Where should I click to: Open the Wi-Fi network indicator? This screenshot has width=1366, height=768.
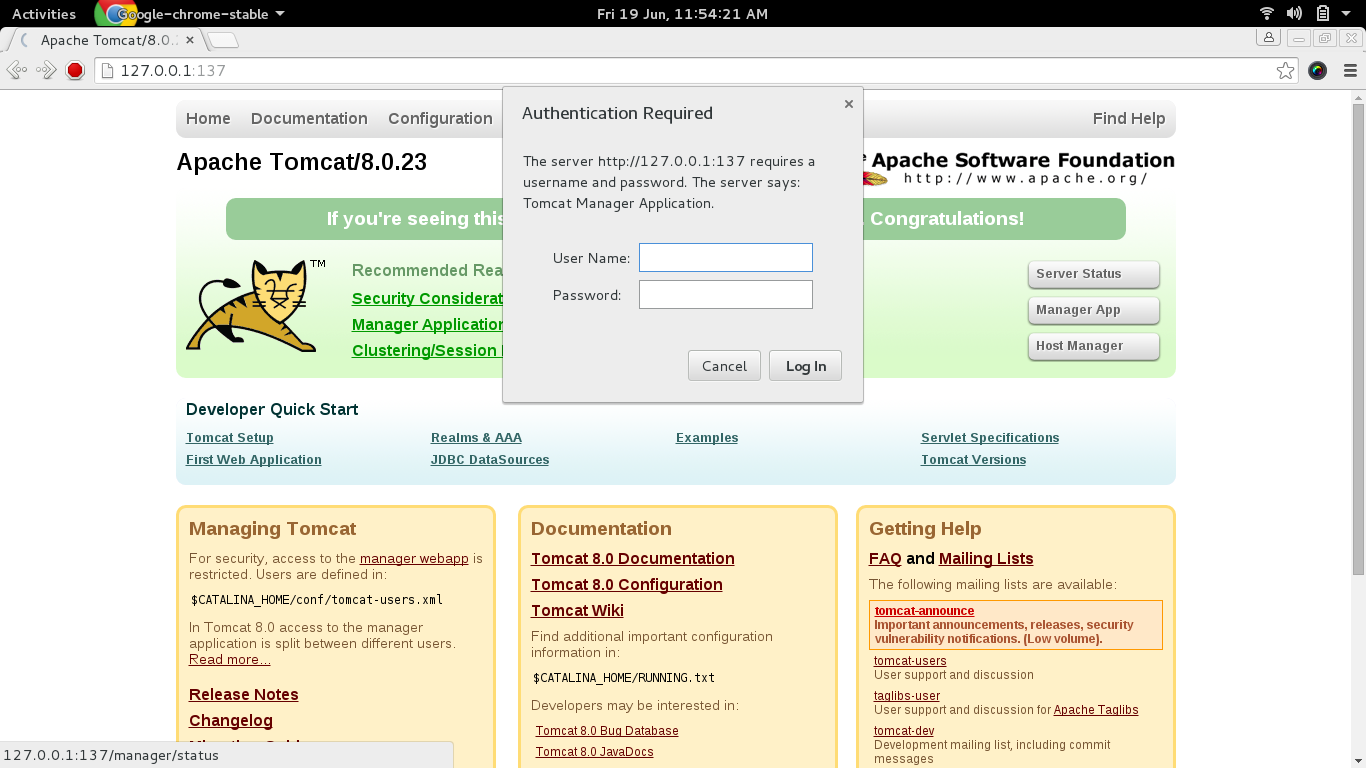click(1267, 14)
